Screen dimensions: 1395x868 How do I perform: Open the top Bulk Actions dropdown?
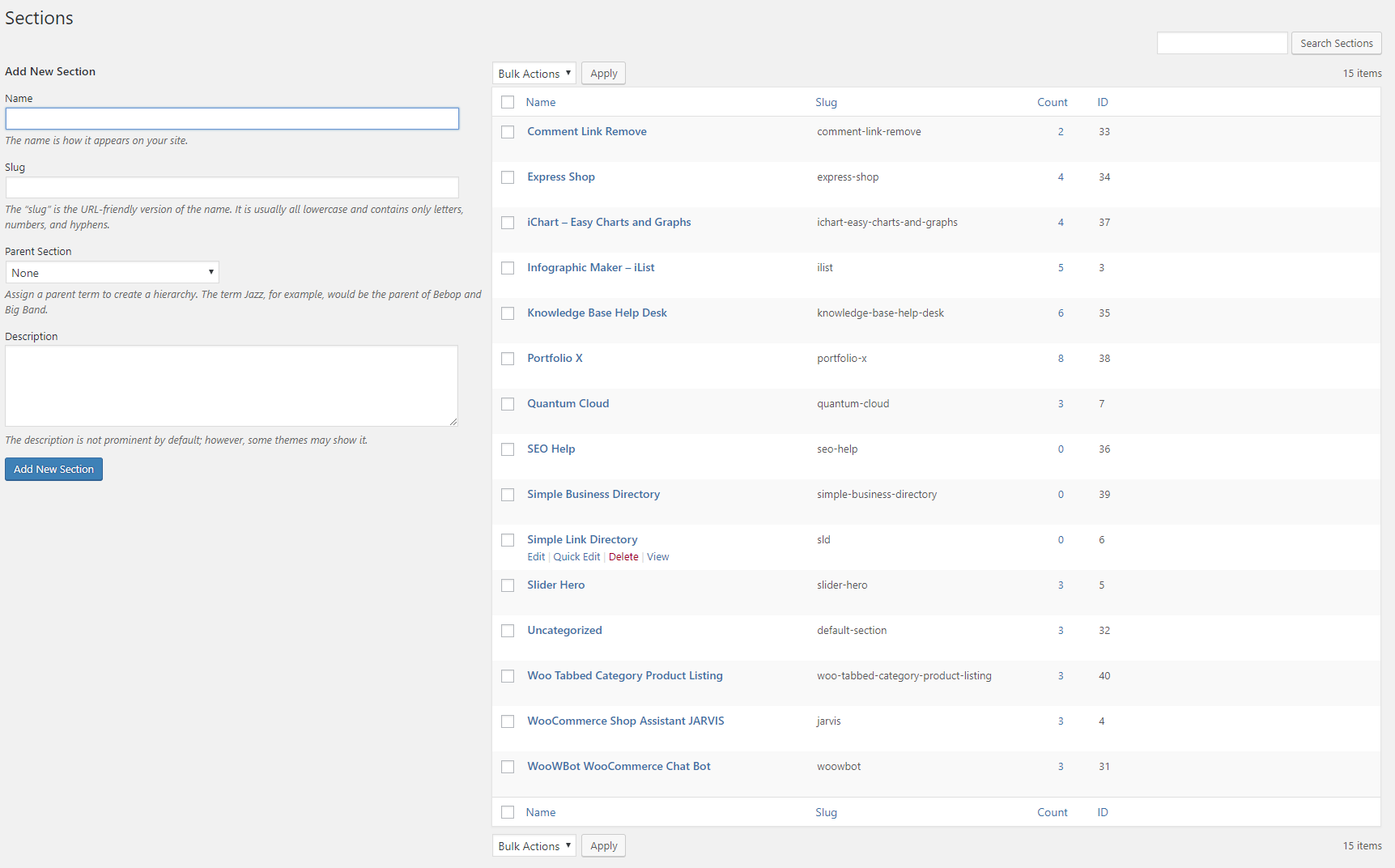pos(534,74)
